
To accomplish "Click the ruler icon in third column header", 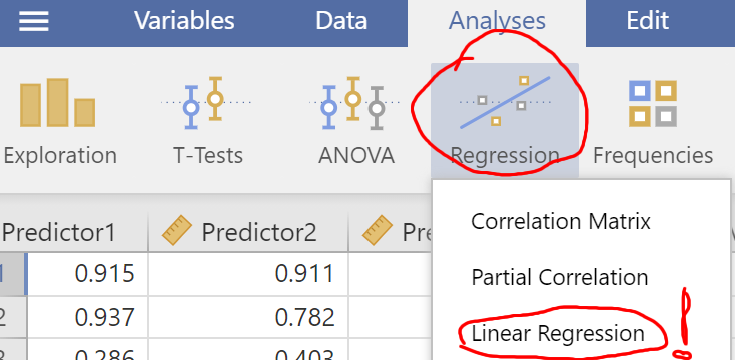I will point(377,230).
